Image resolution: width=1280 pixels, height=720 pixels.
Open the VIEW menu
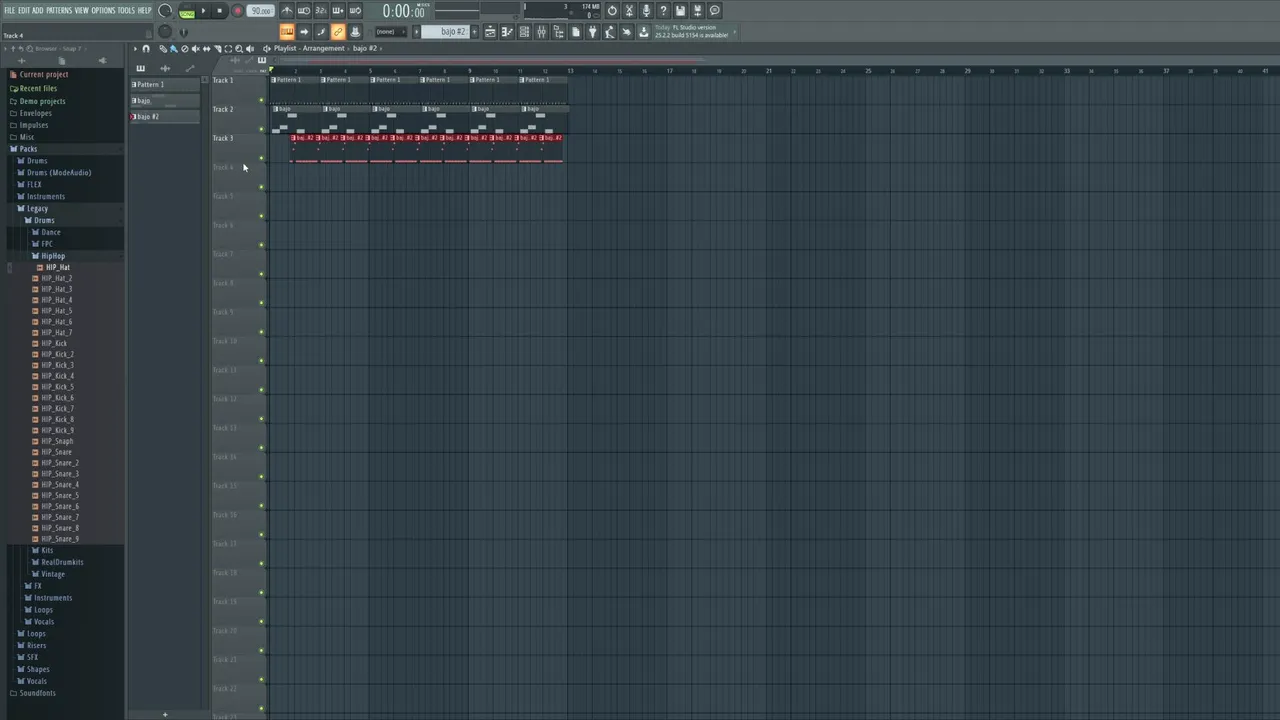81,10
